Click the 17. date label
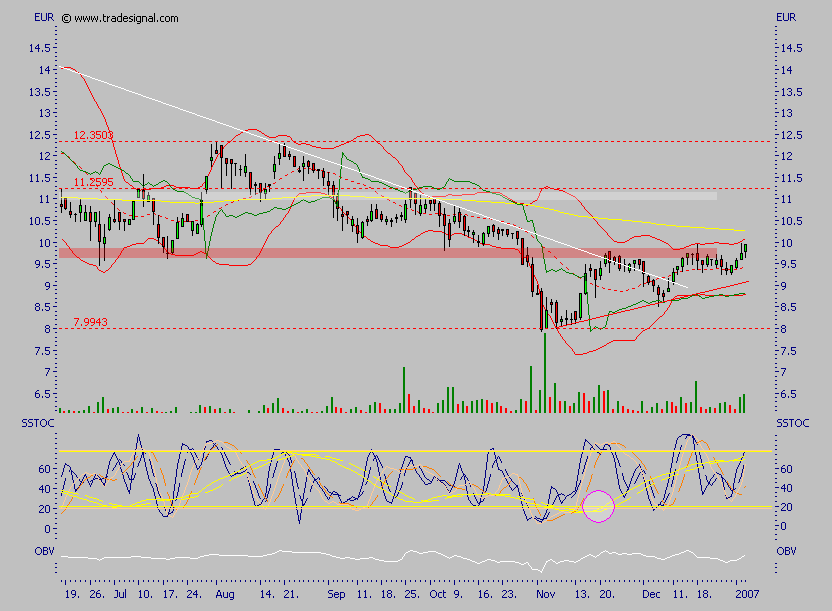 [x=169, y=594]
